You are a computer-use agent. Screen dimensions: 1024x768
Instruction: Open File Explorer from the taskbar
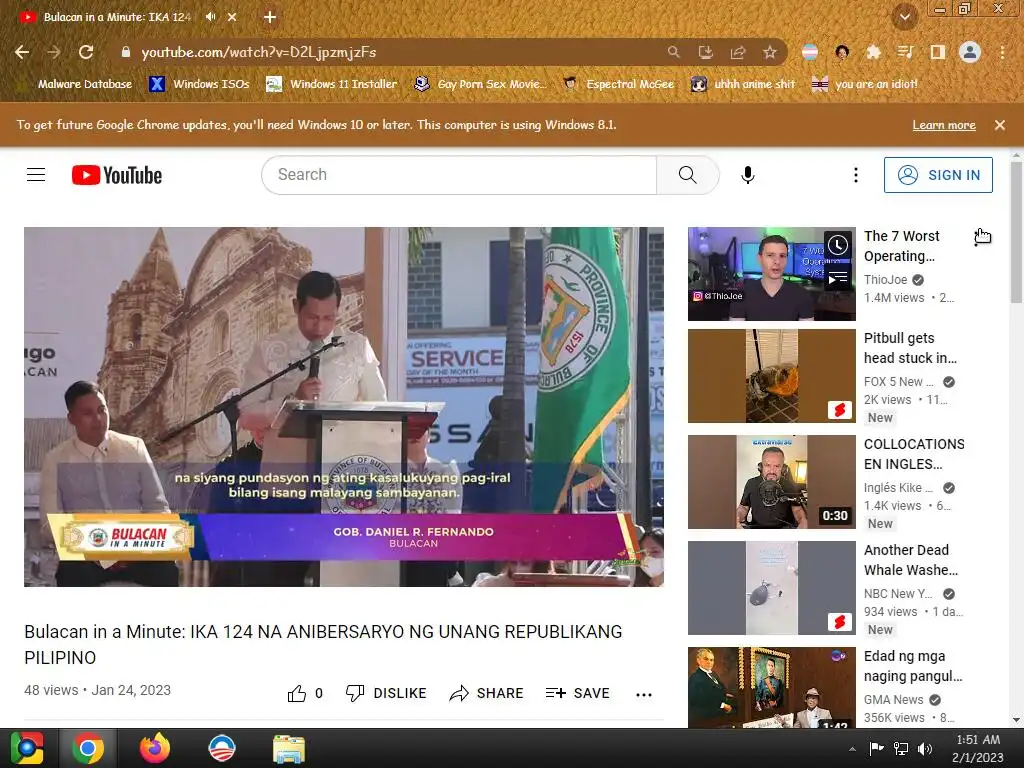click(x=289, y=748)
